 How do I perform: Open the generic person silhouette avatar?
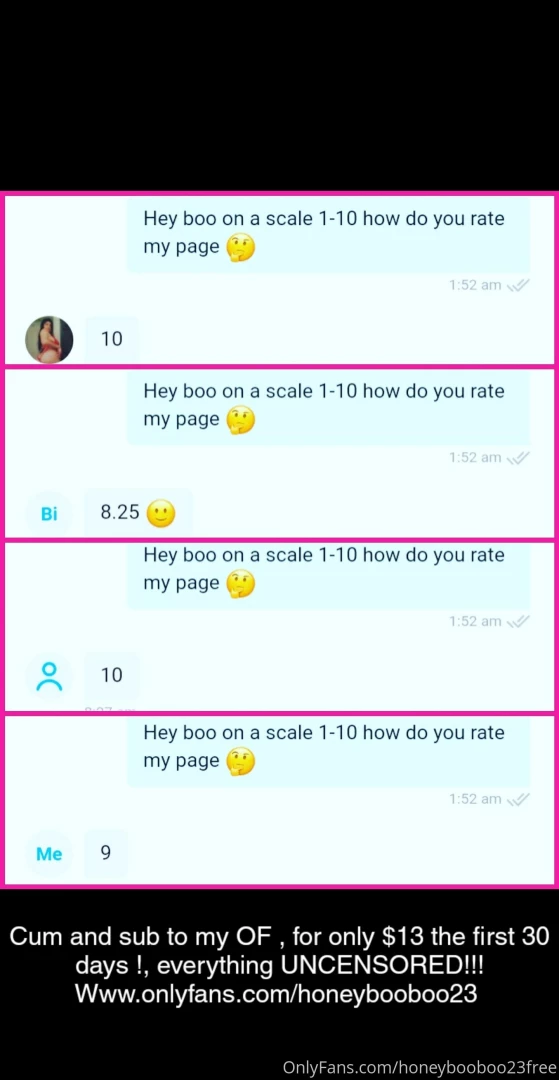pyautogui.click(x=49, y=676)
